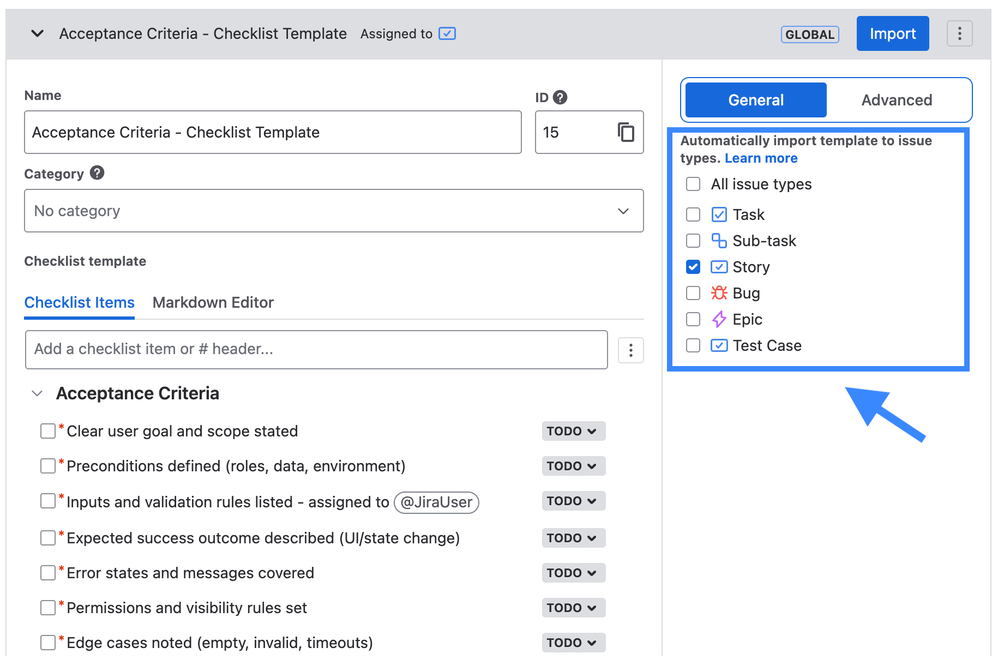This screenshot has width=998, height=670.
Task: Click the Bug issue type icon
Action: click(x=719, y=293)
